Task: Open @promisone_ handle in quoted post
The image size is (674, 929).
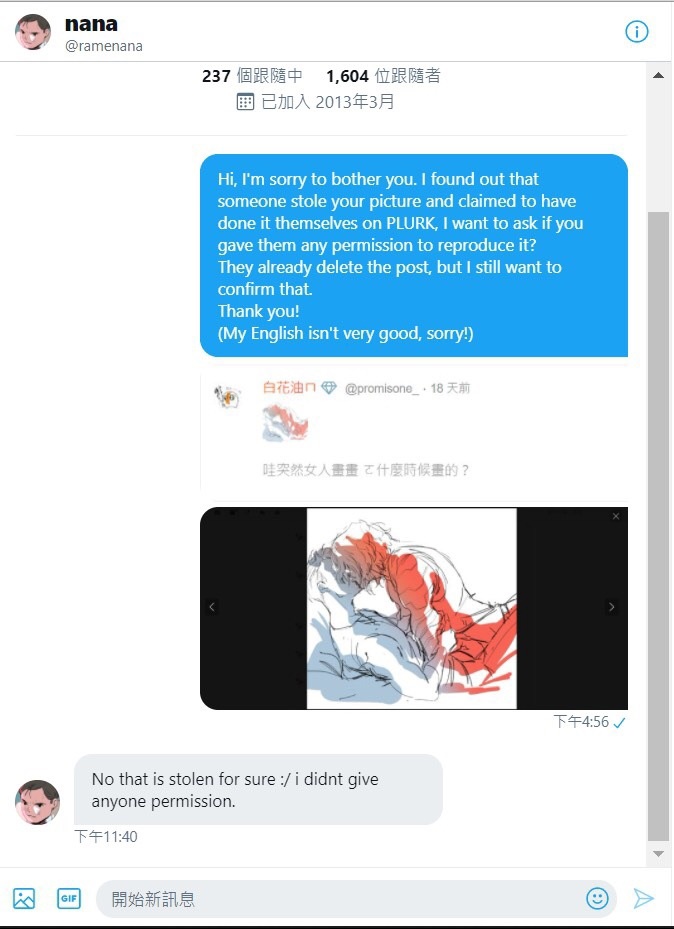Action: 381,389
